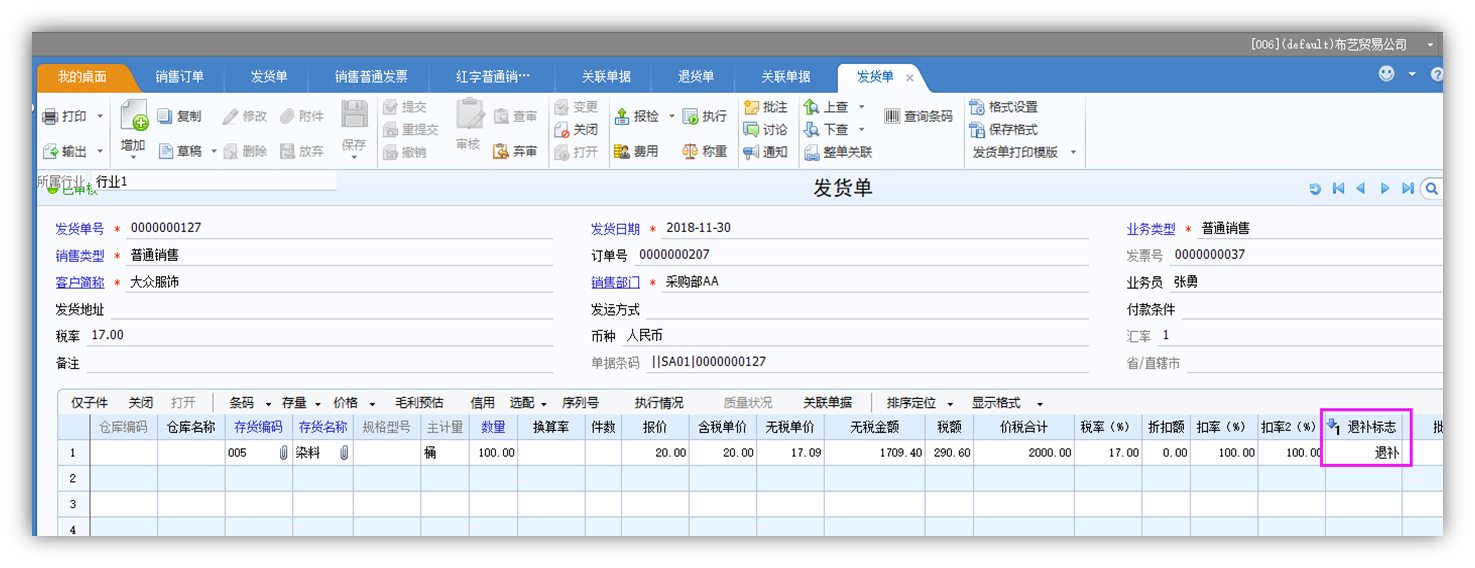
Task: Go to the next record arrow
Action: tap(1385, 188)
